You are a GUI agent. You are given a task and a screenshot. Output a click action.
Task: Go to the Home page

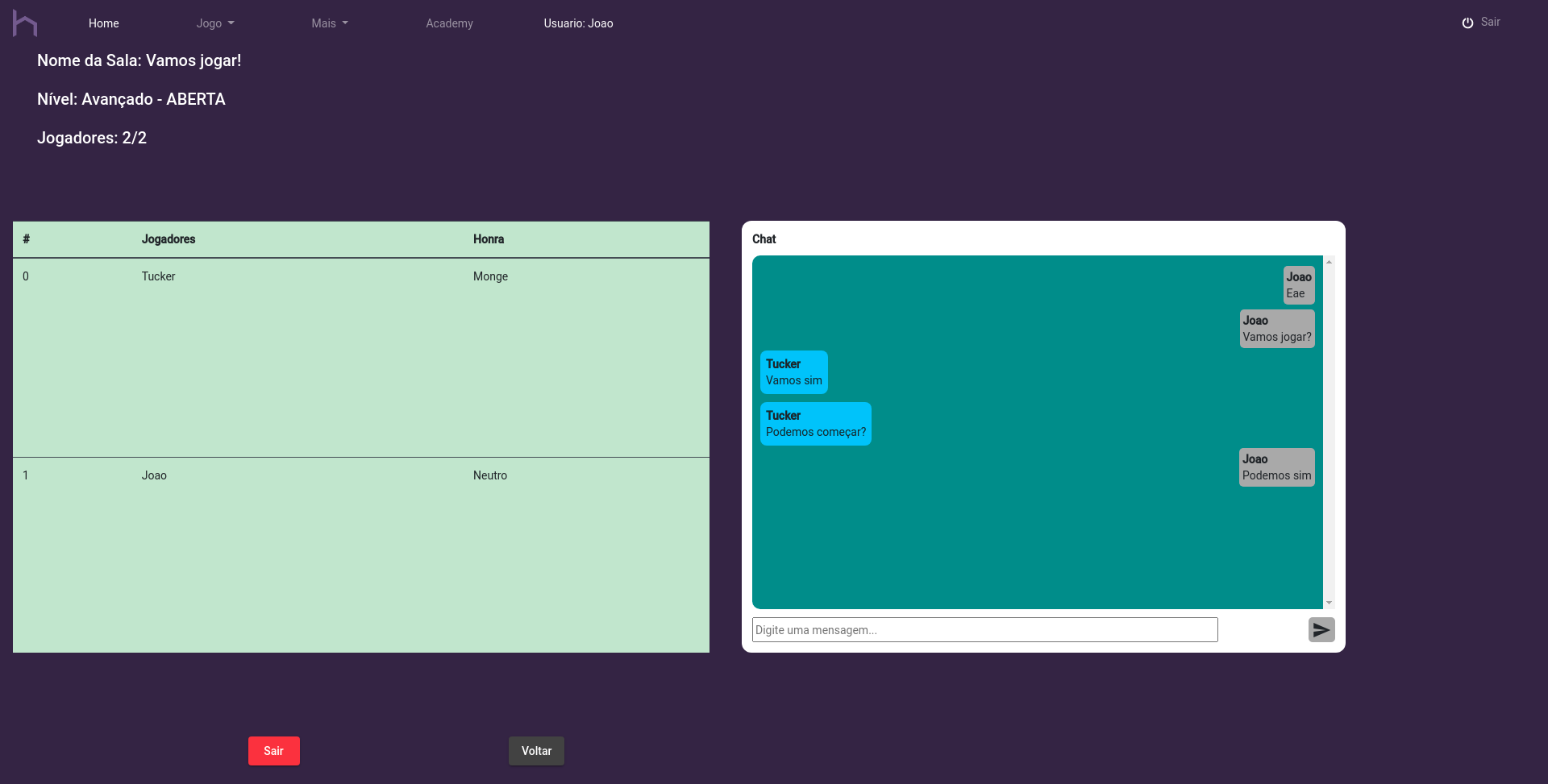tap(104, 23)
